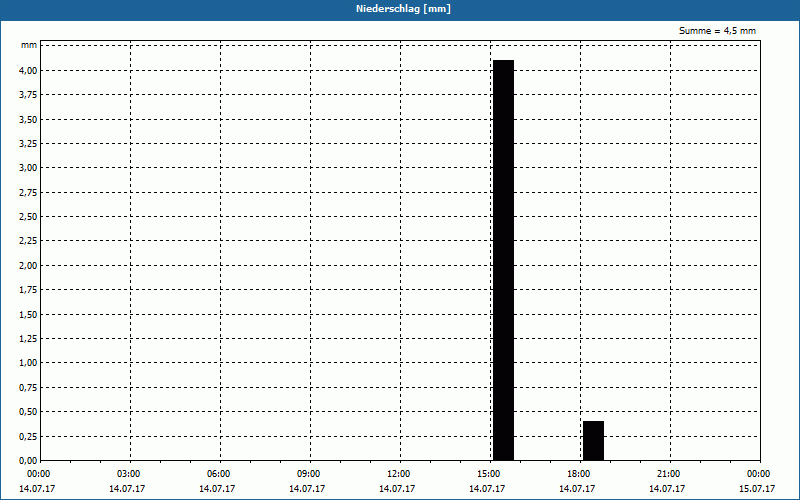Click the 4,00 y-axis value
800x500 pixels.
coord(28,70)
